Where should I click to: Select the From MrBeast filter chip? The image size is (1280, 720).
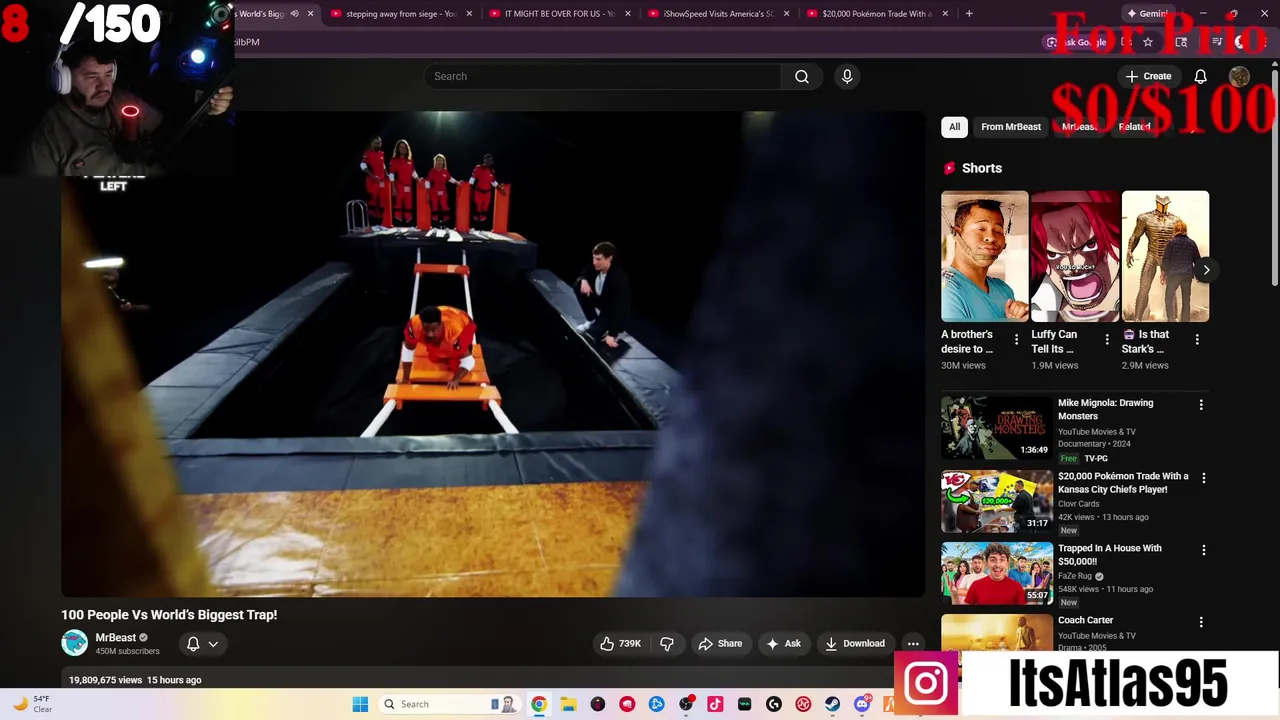click(x=1011, y=127)
